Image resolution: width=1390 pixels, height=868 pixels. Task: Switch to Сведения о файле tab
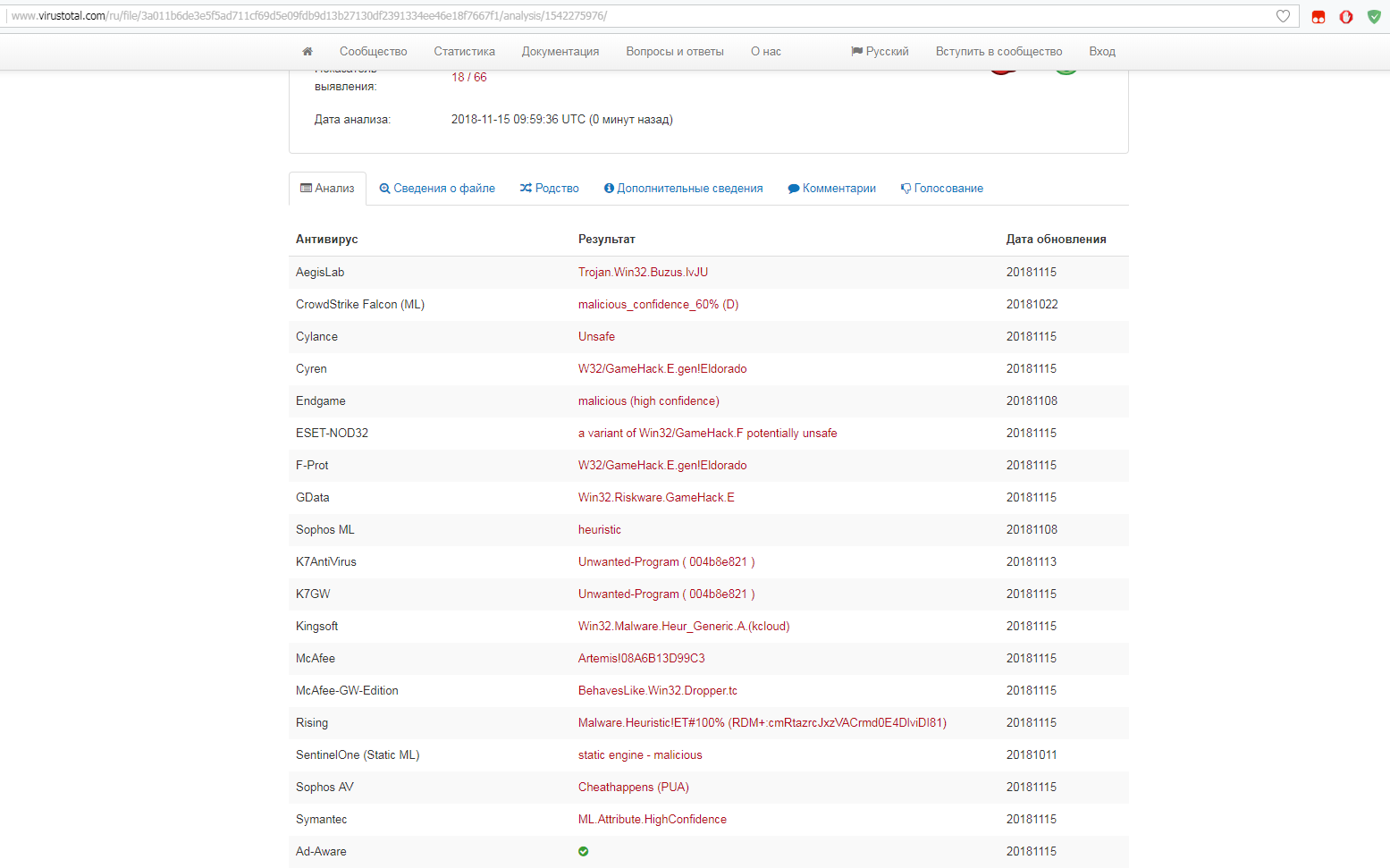tap(437, 189)
